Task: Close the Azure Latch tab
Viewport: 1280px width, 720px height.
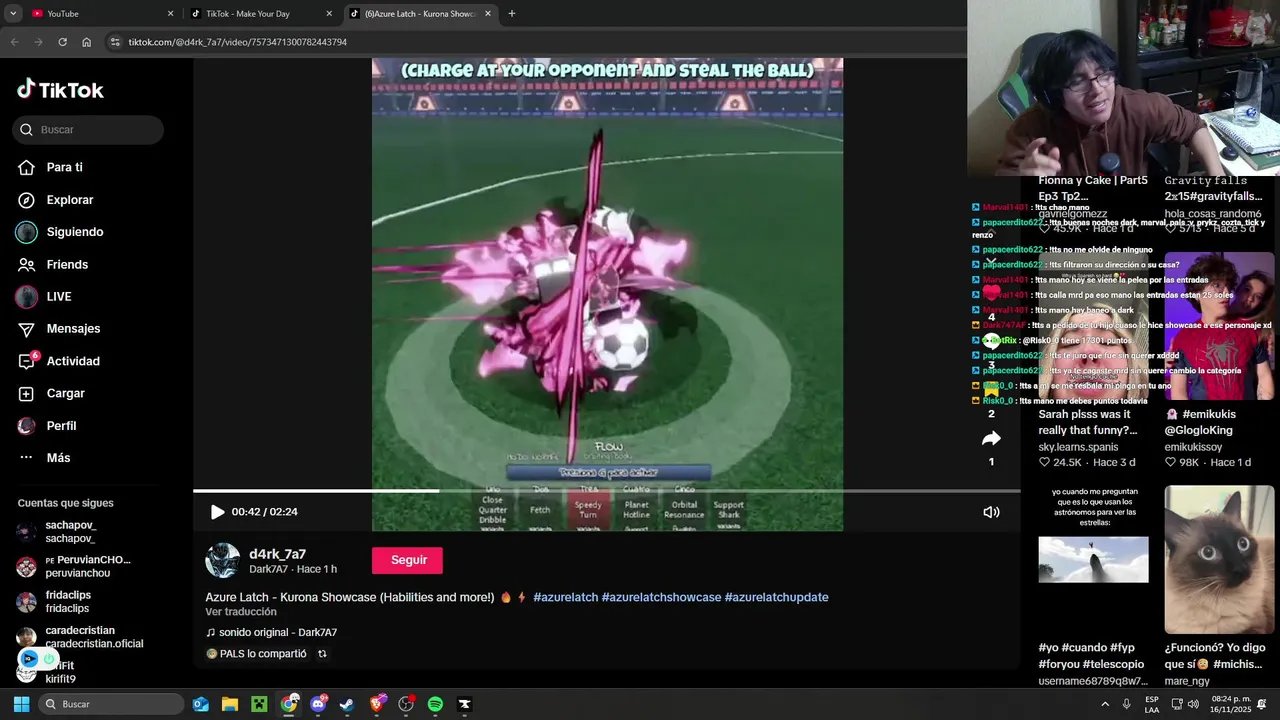Action: (488, 14)
